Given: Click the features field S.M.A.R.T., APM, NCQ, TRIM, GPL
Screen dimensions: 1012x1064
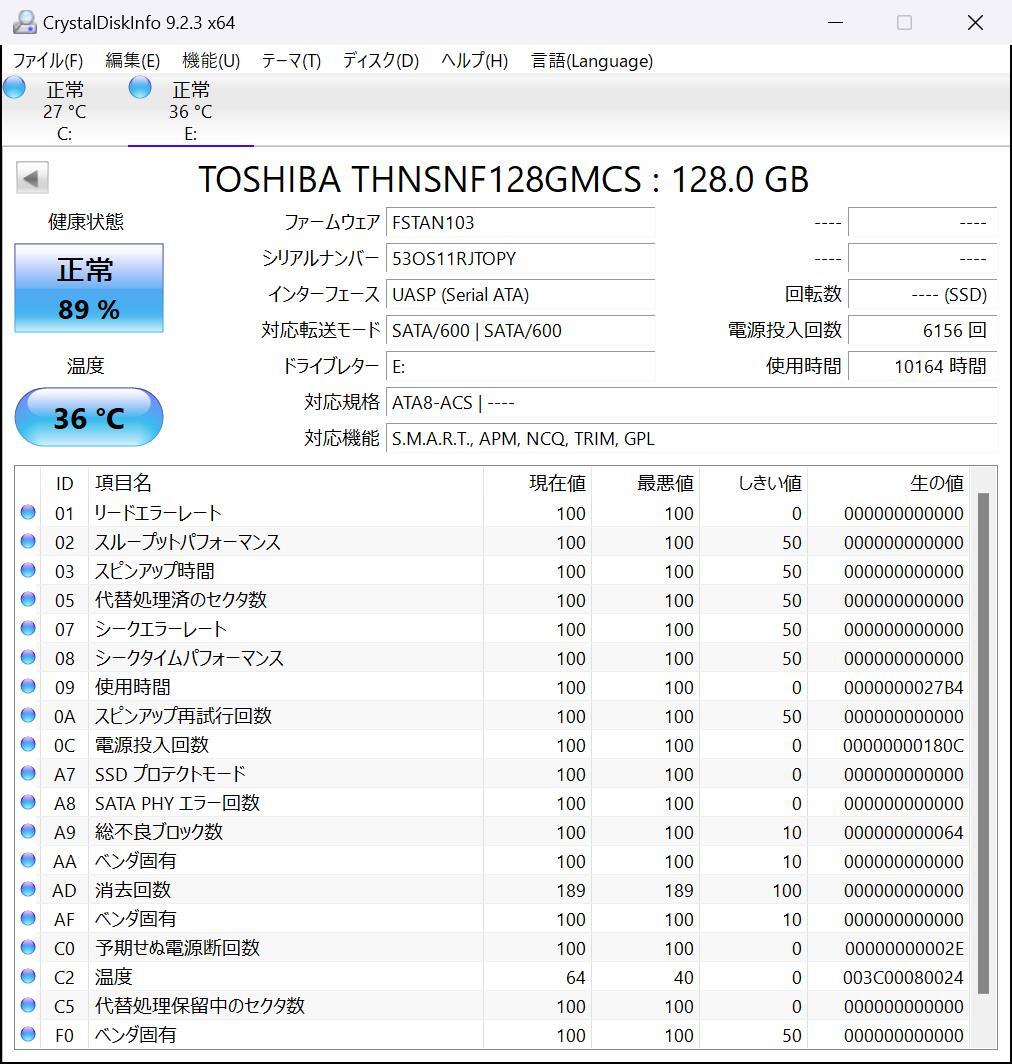Looking at the screenshot, I should (692, 438).
